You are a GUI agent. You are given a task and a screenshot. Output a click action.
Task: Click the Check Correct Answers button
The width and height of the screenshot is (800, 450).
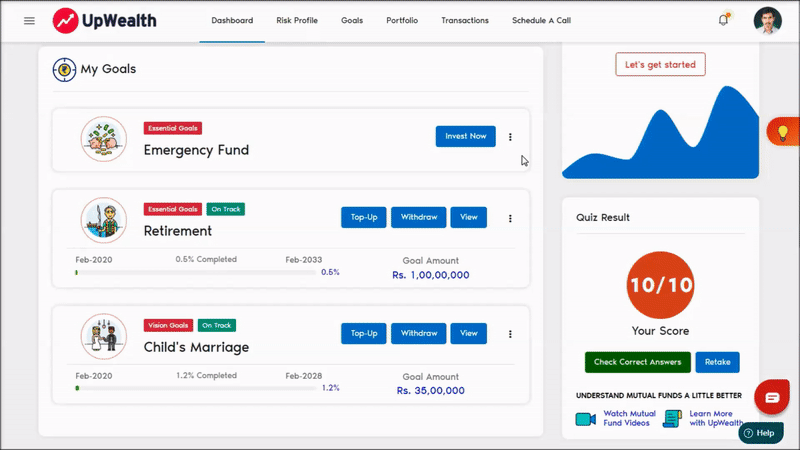pyautogui.click(x=638, y=362)
